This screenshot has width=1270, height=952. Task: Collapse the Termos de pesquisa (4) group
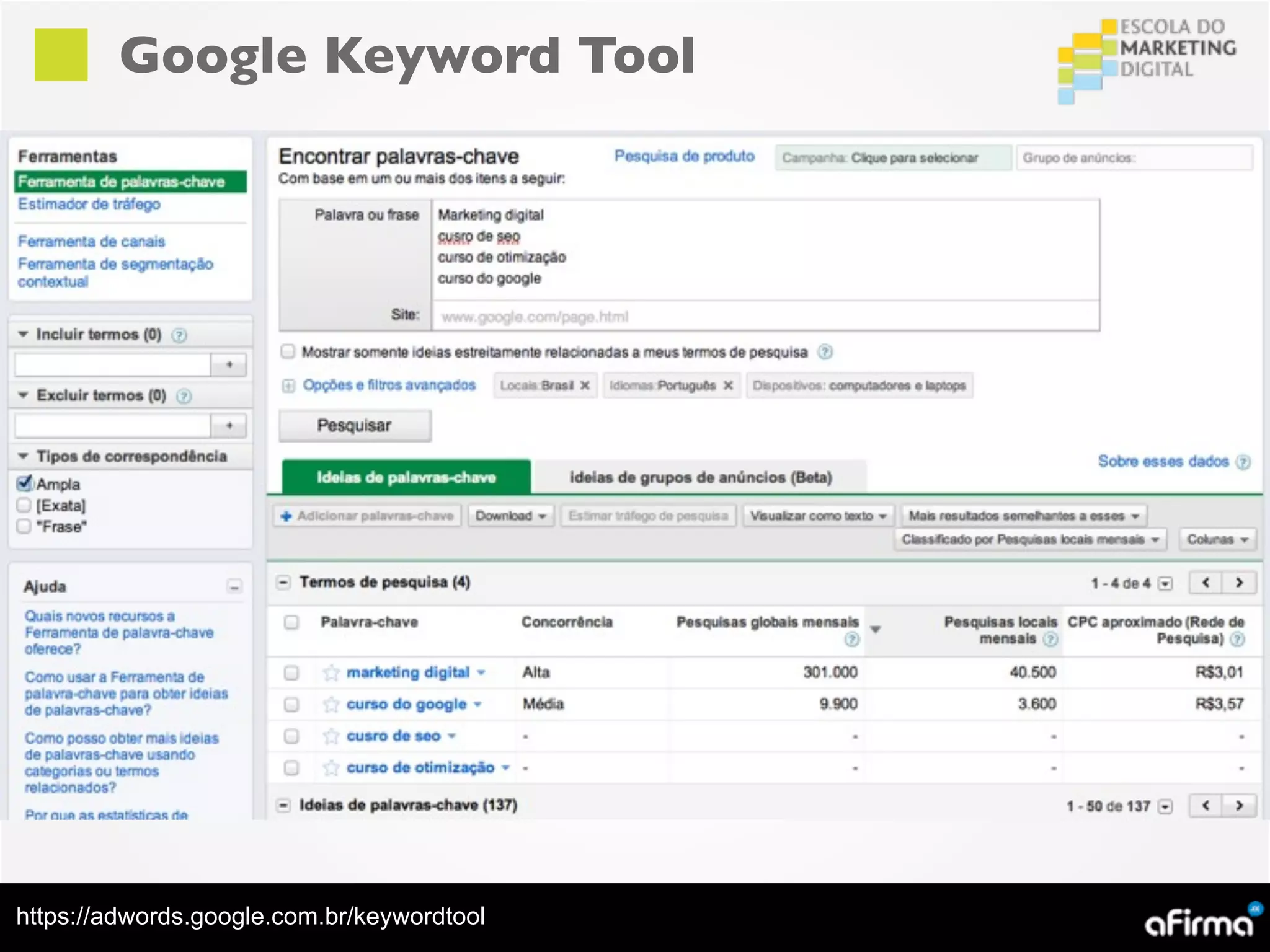point(283,583)
